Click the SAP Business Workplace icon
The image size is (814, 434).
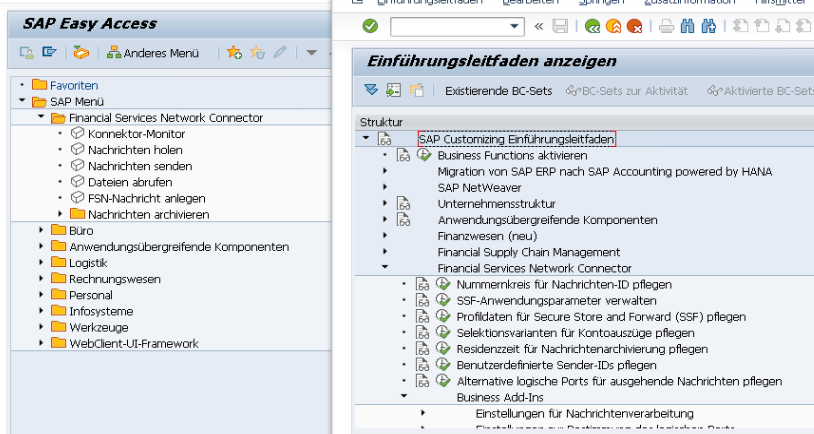pos(81,52)
